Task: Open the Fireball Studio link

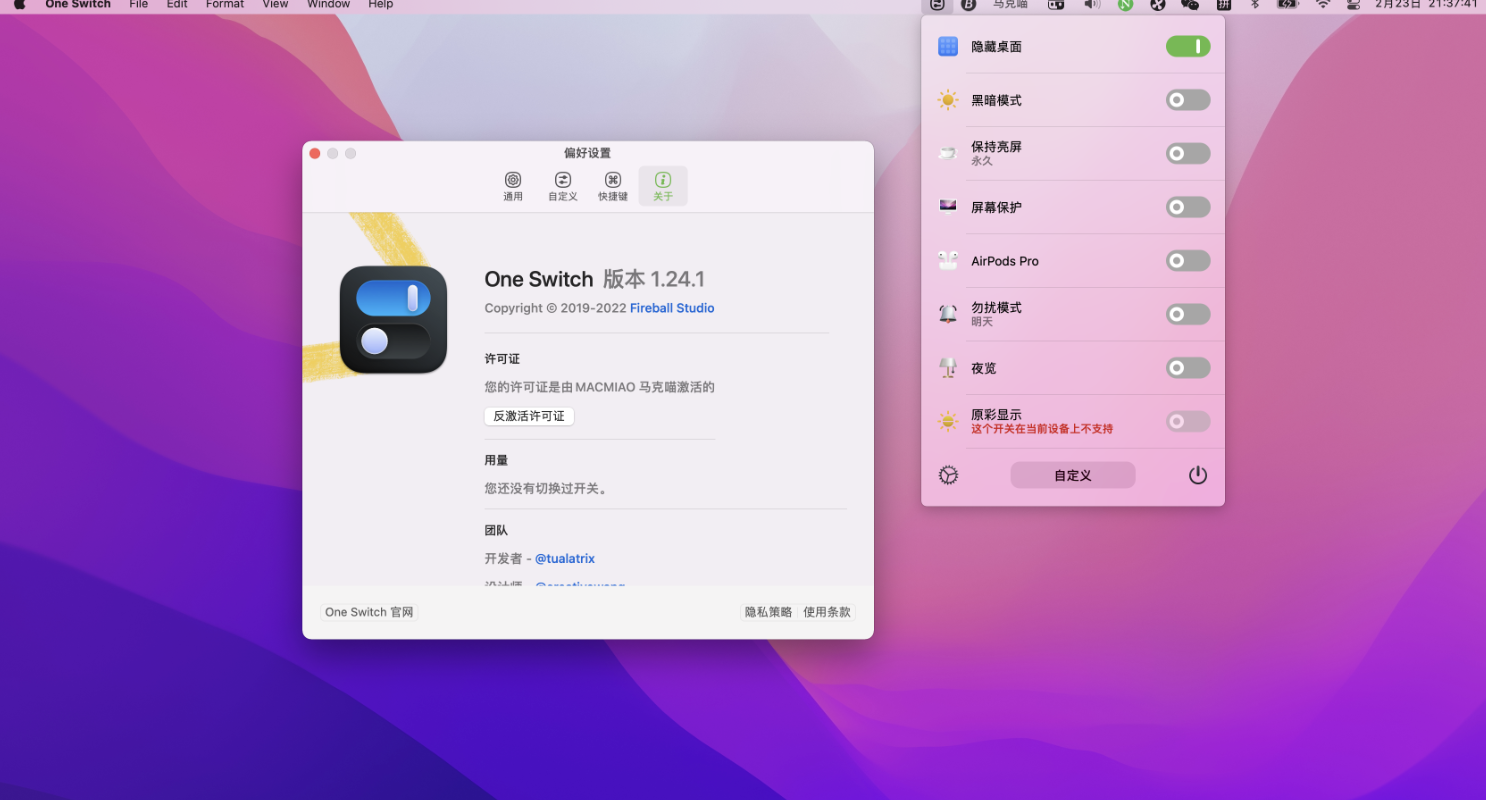Action: pos(672,308)
